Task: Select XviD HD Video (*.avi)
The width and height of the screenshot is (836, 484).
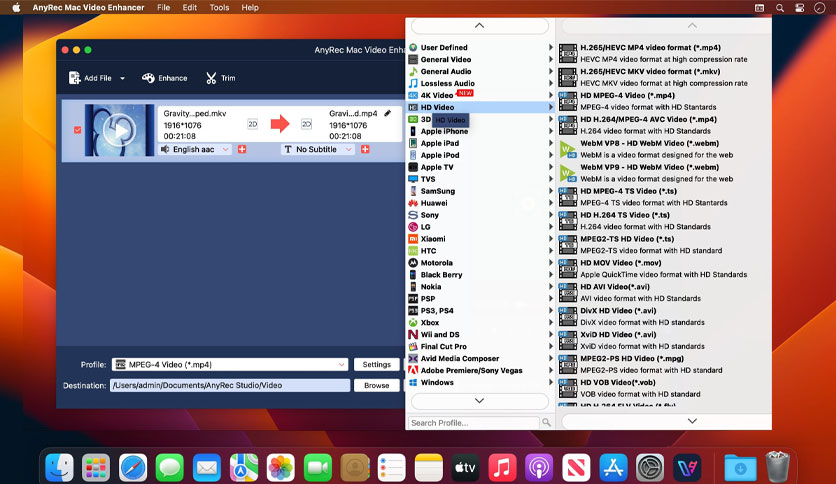Action: pyautogui.click(x=664, y=341)
